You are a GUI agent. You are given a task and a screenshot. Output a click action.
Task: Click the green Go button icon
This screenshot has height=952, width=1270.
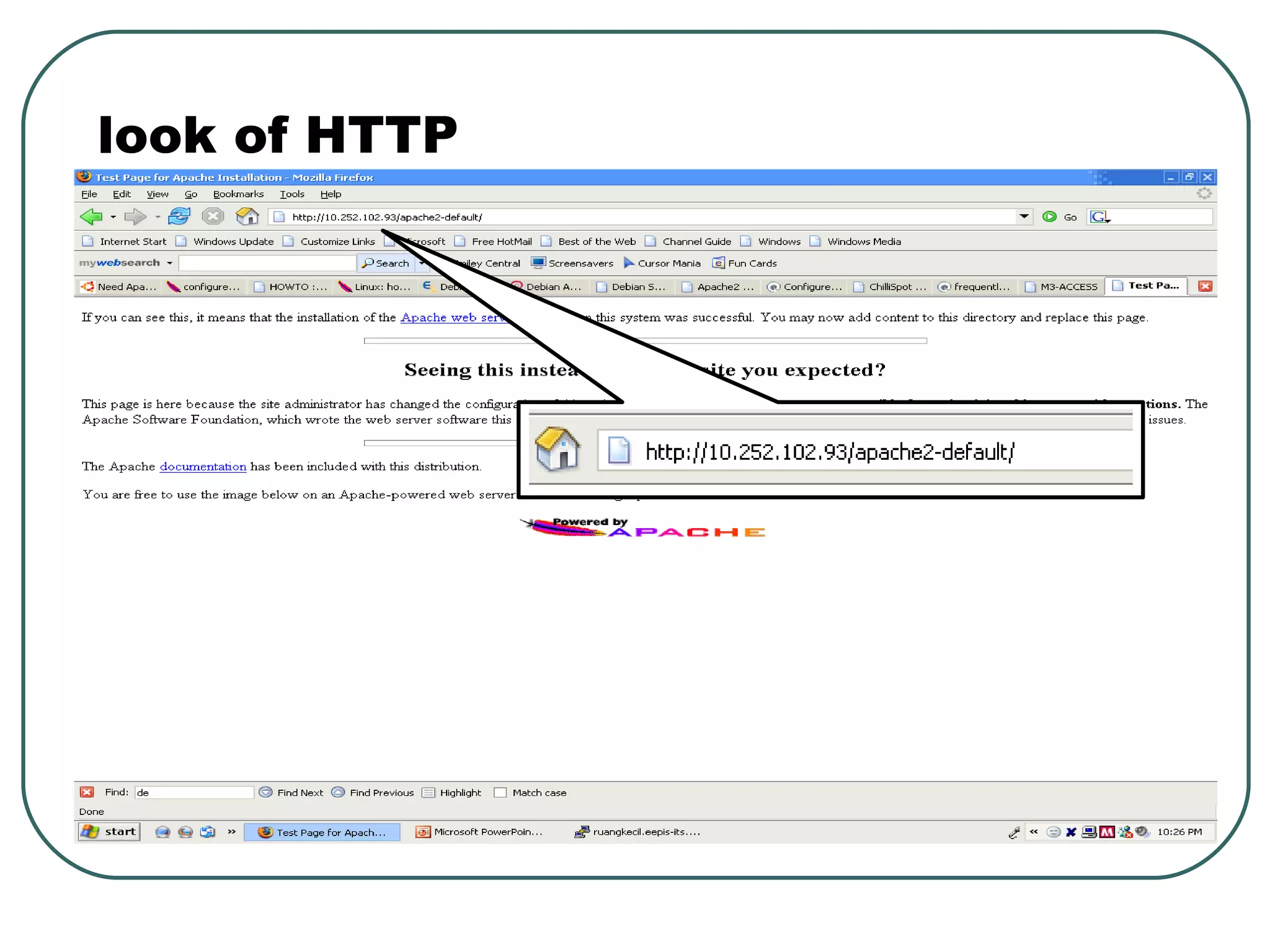pos(1049,217)
